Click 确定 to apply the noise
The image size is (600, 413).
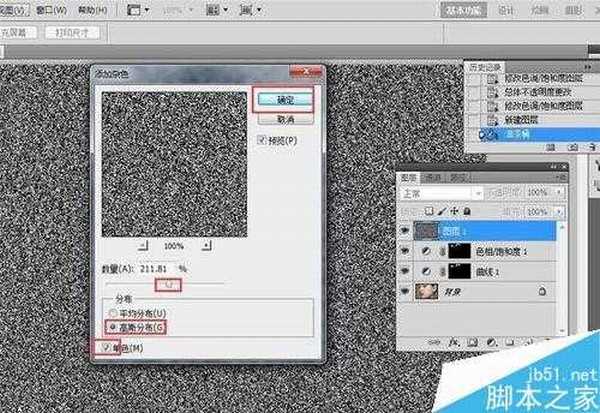pyautogui.click(x=282, y=99)
